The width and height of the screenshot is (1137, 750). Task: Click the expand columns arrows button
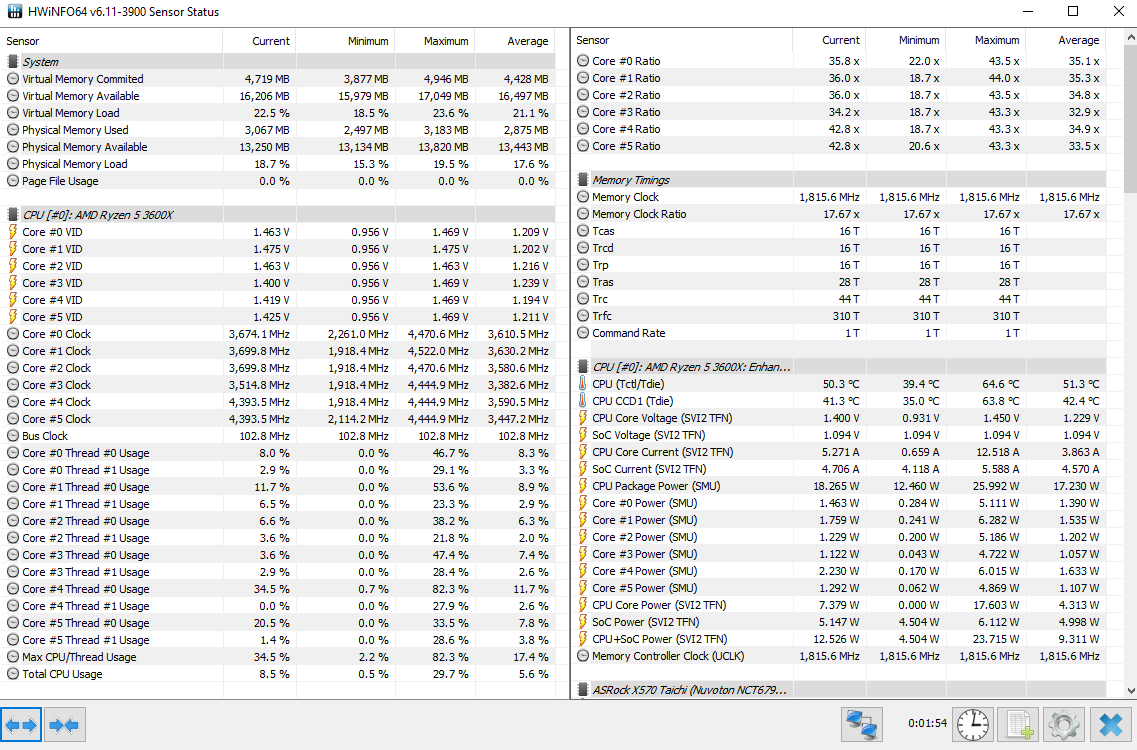click(21, 725)
